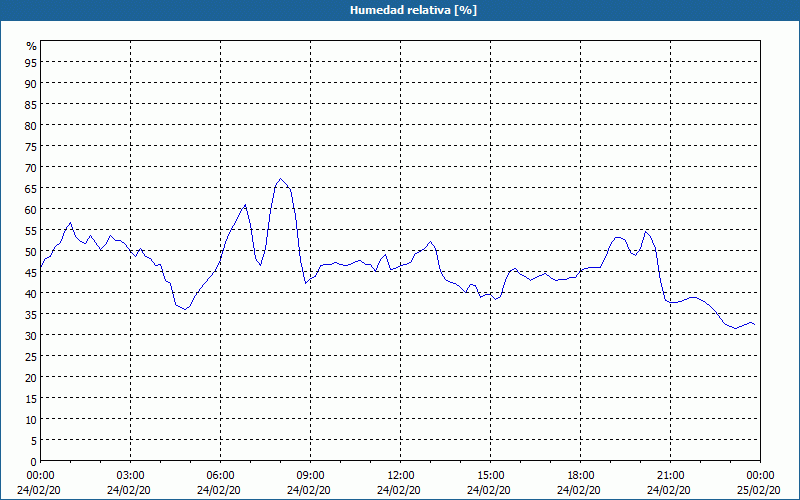Select the 80 value on the y-axis
This screenshot has height=500, width=800.
pyautogui.click(x=31, y=125)
